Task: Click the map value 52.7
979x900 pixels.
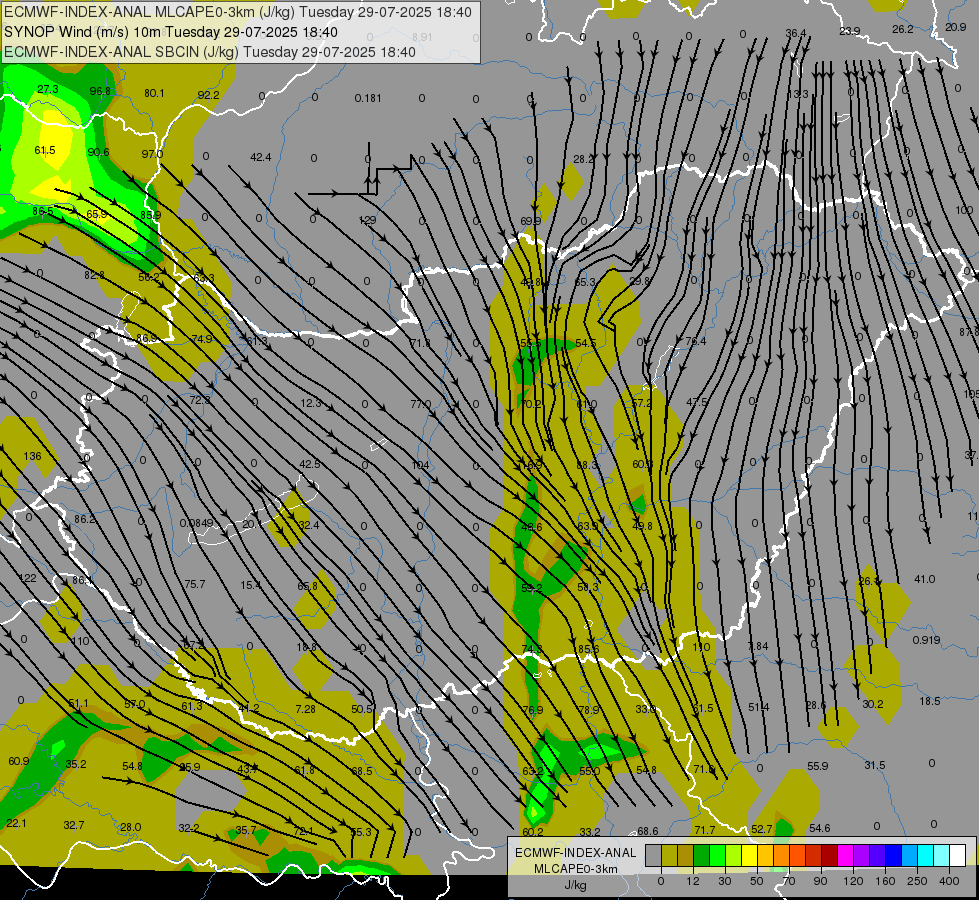Action: [x=762, y=829]
